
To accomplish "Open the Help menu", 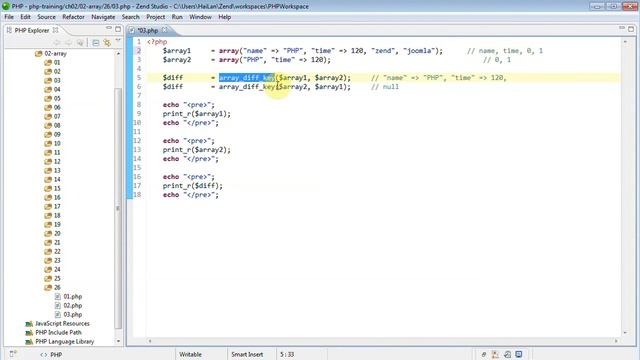I will (x=224, y=17).
